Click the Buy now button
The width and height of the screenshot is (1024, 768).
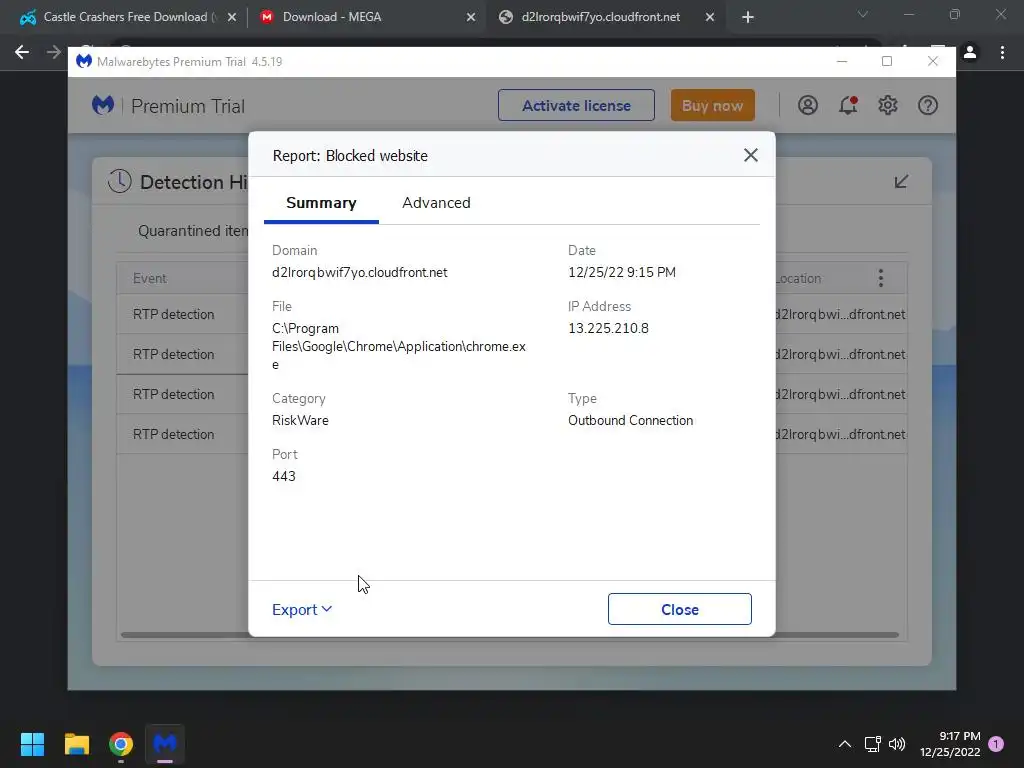point(712,105)
